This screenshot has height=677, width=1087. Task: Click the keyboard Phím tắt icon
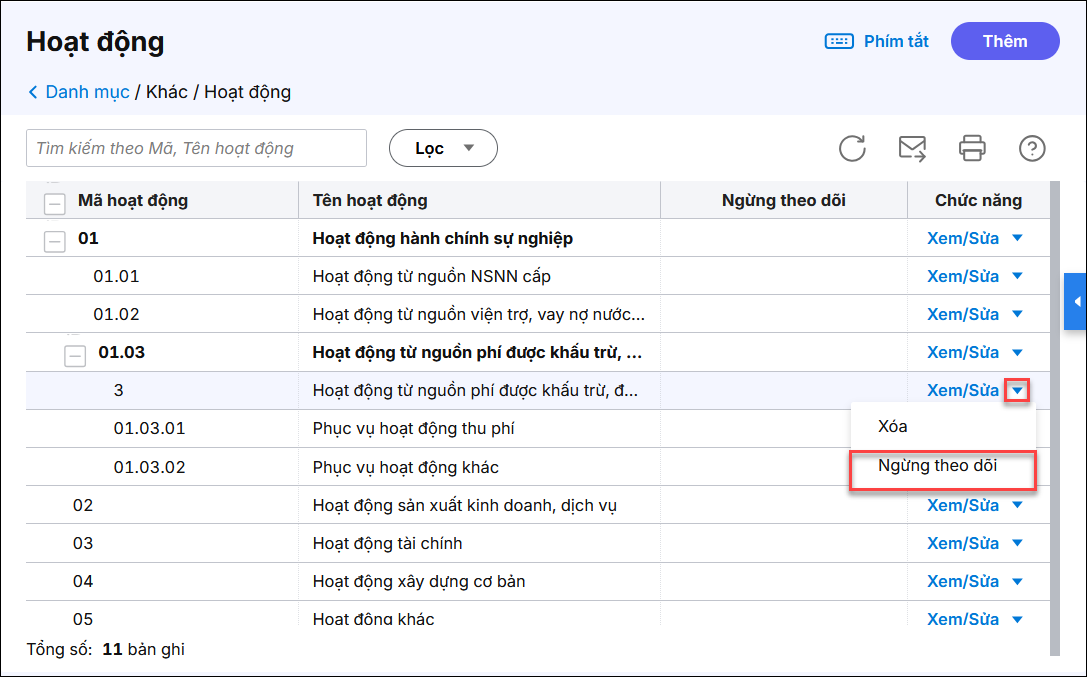coord(838,41)
